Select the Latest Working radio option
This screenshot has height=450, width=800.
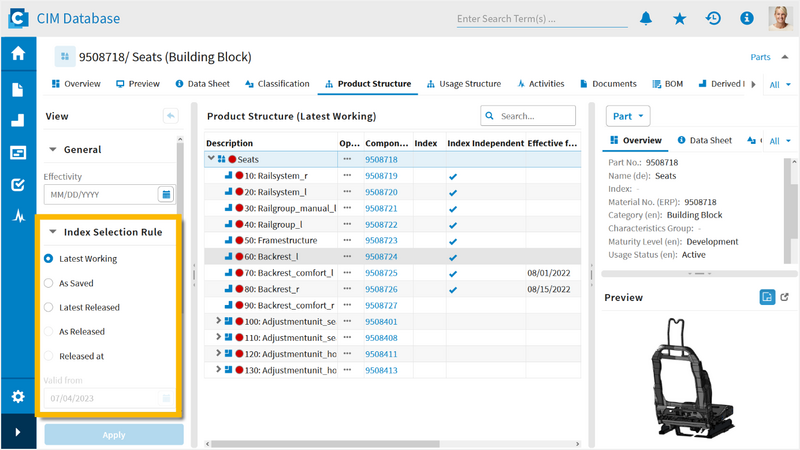pos(48,259)
